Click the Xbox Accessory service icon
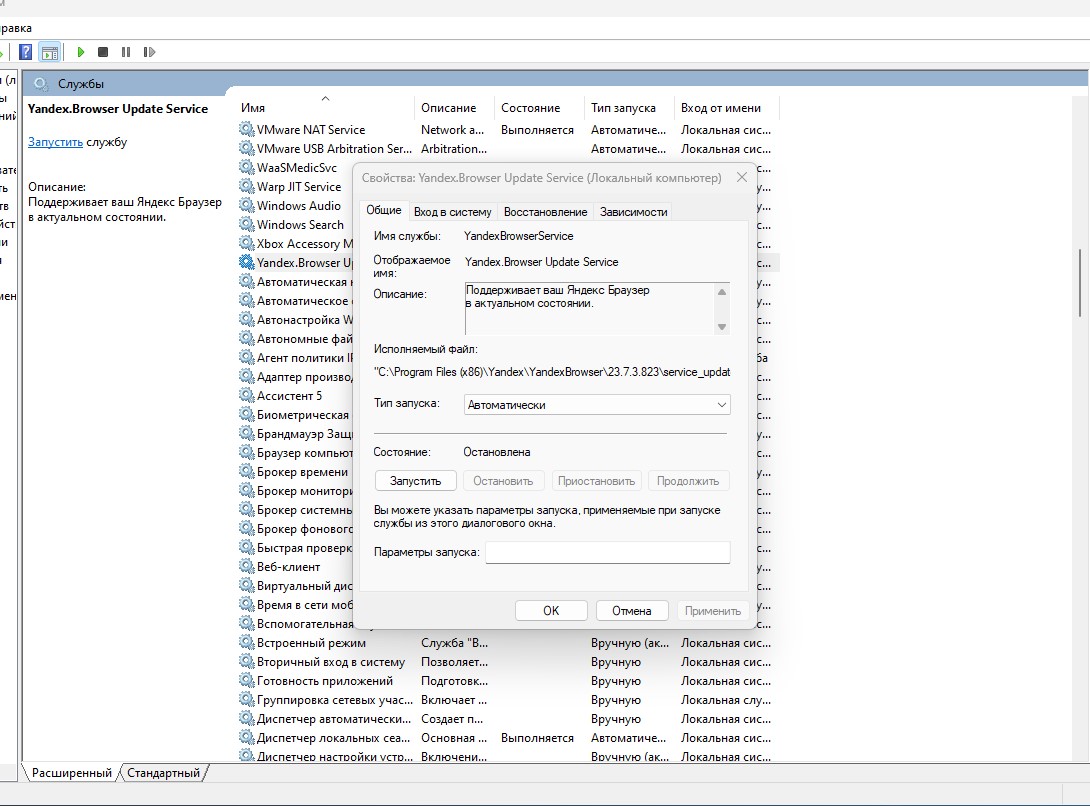1090x806 pixels. tap(246, 243)
